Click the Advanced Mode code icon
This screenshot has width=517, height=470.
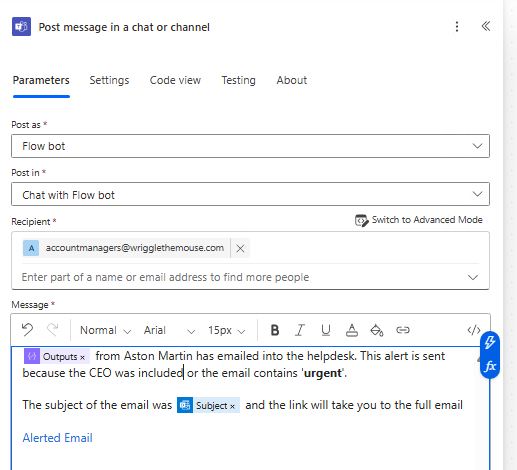[361, 220]
